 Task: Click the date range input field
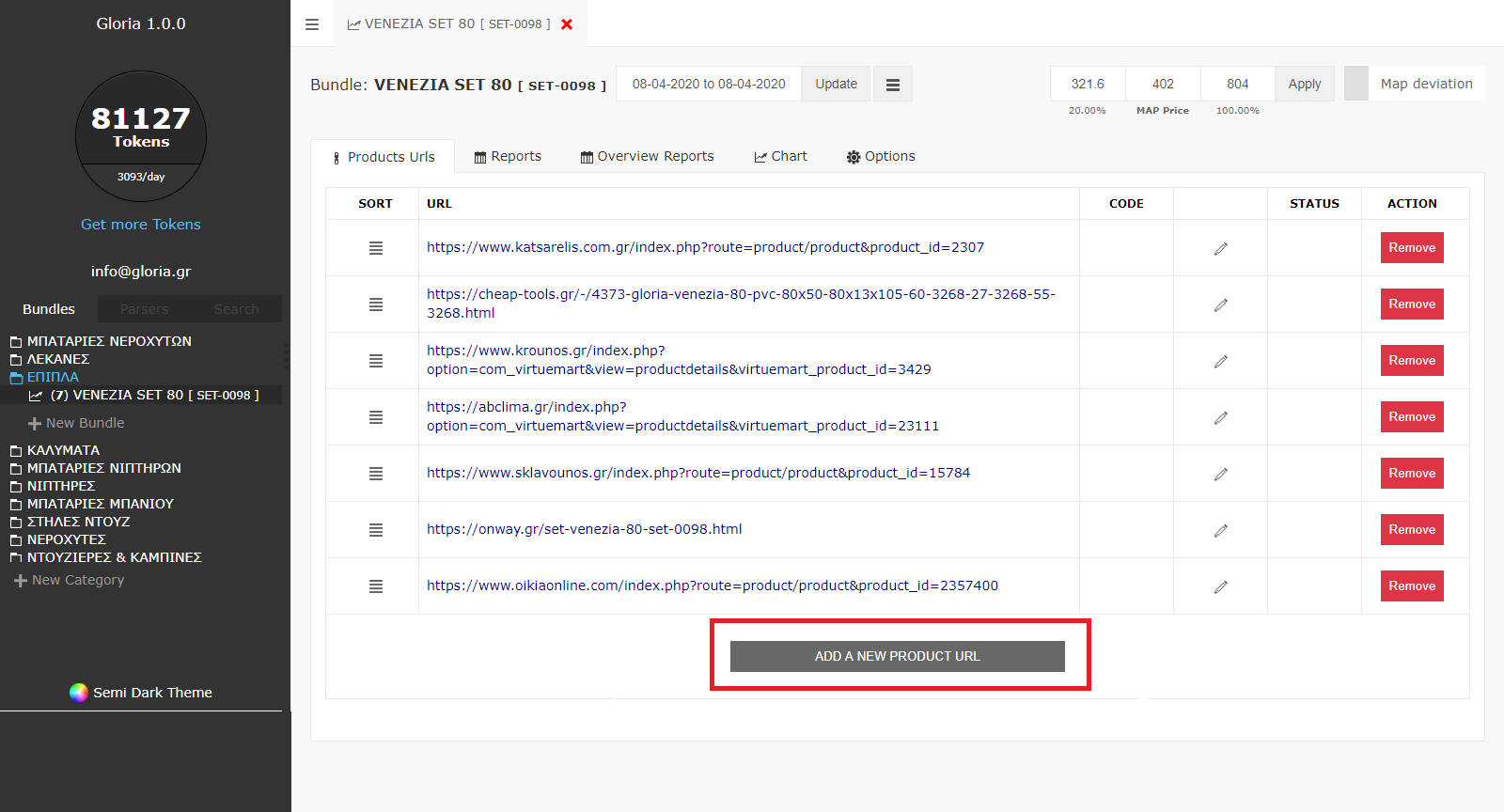click(x=709, y=84)
